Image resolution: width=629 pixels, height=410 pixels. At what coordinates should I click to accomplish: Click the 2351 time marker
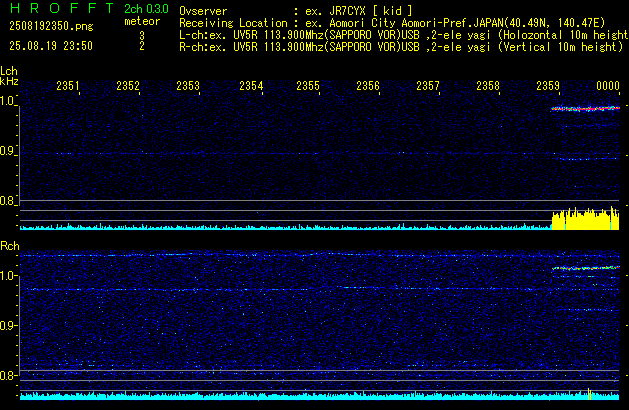[x=68, y=86]
